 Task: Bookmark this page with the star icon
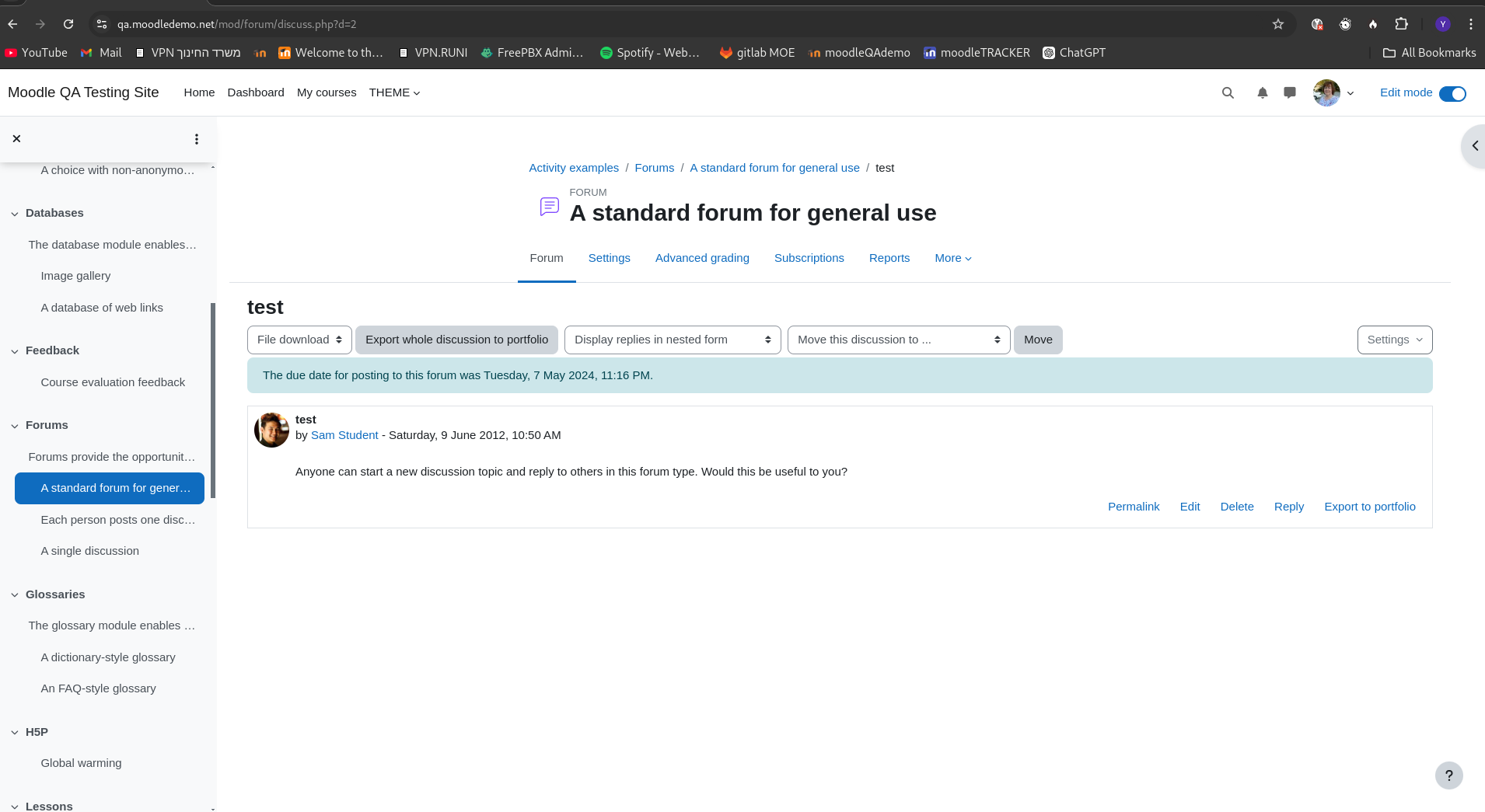1278,24
